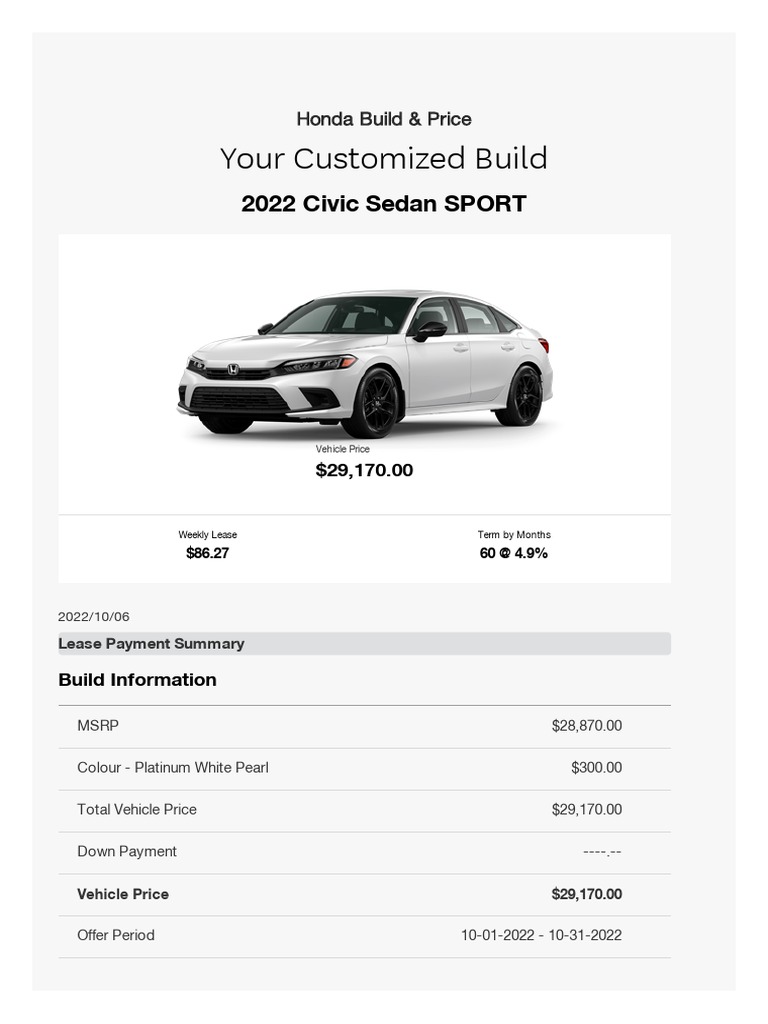Select the Down Payment row label
Screen dimensions: 768x1024
coord(127,852)
